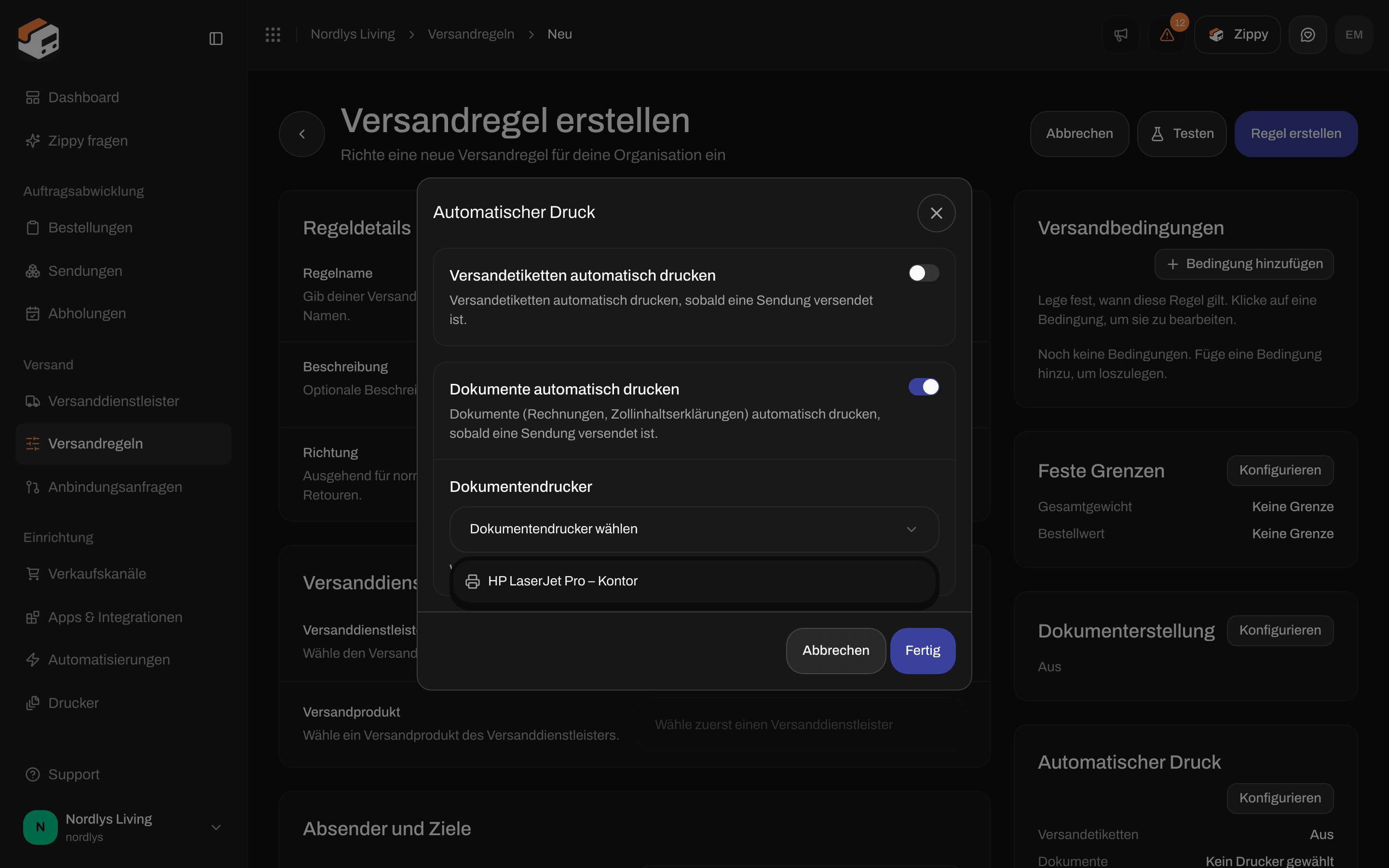Open Automatisierungen page

point(123,660)
